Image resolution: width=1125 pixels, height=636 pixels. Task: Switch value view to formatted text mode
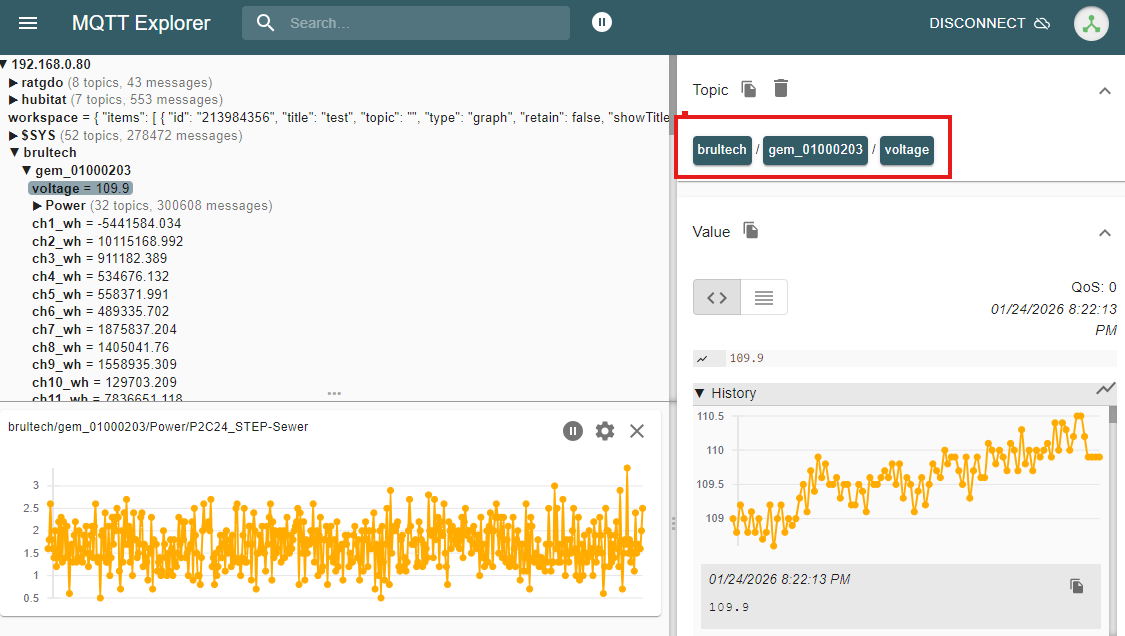[764, 297]
